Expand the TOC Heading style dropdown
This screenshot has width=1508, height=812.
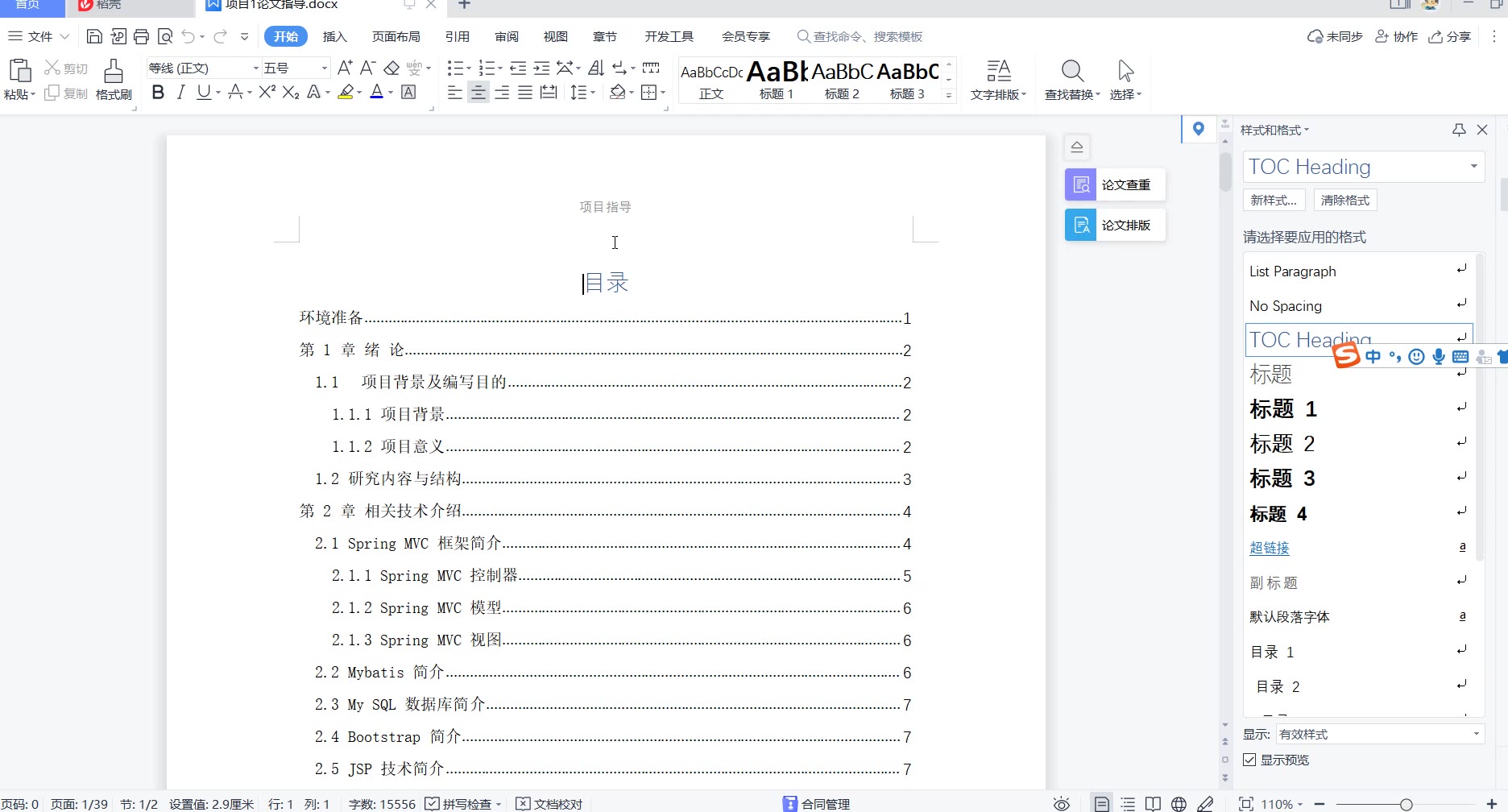(x=1473, y=167)
